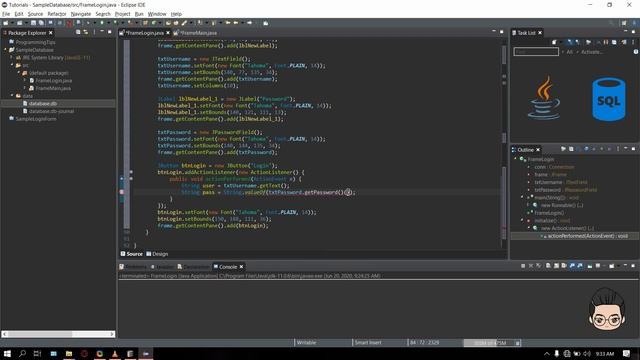The height and width of the screenshot is (360, 640).
Task: Open Package Explorer view menu
Action: pos(94,32)
